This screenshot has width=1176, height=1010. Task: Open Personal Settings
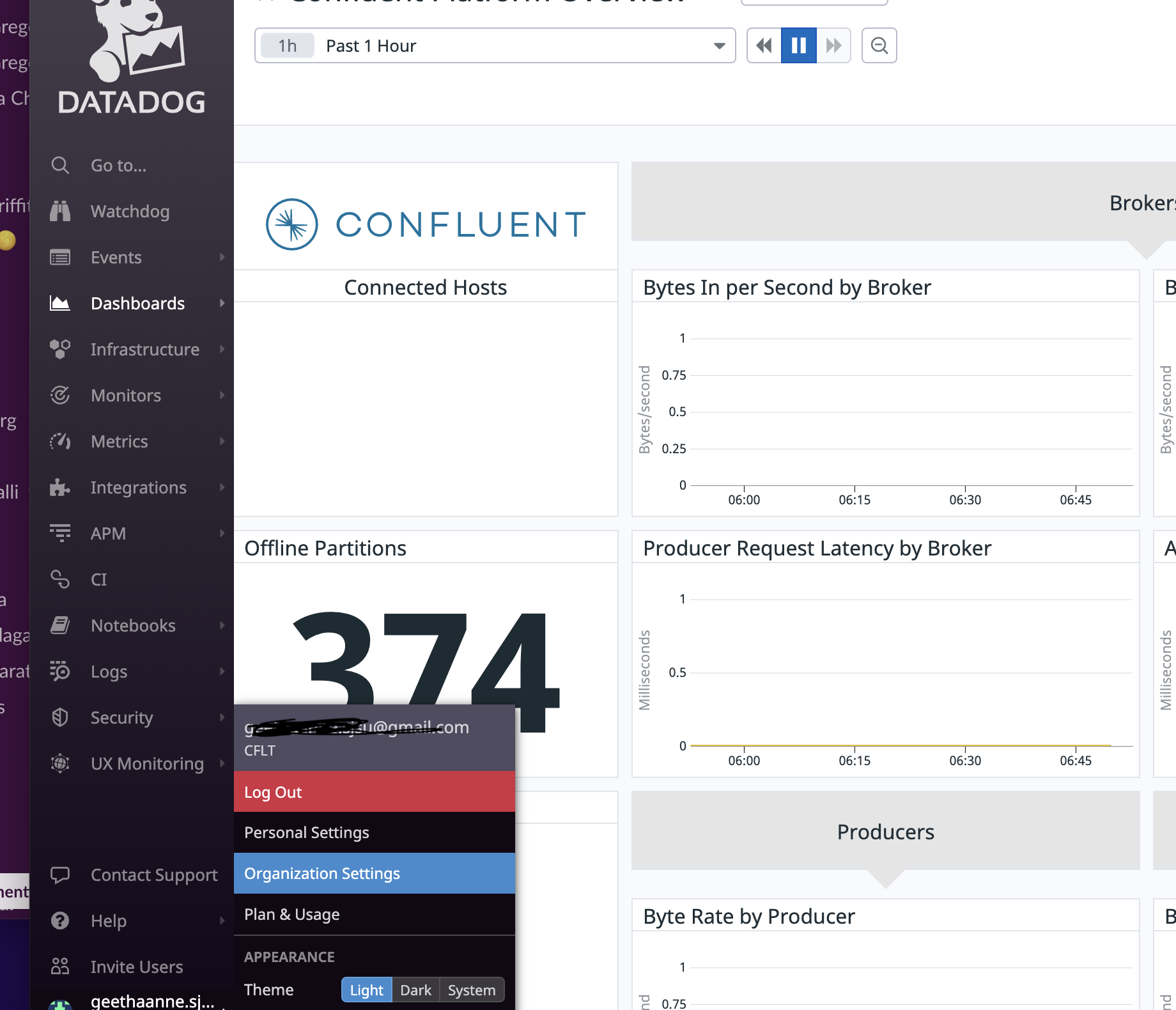click(x=375, y=833)
